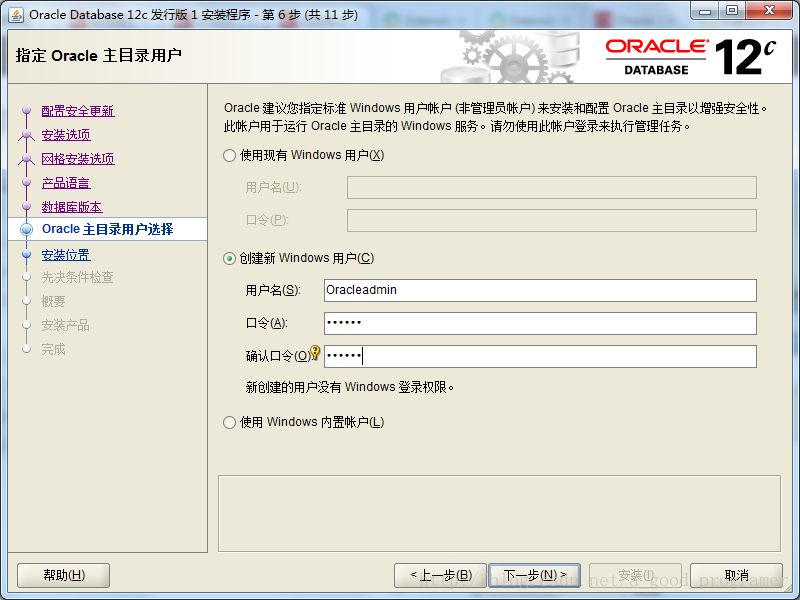
Task: Click the 新创建的用户没有 Windows 登录权限 note
Action: (x=349, y=387)
